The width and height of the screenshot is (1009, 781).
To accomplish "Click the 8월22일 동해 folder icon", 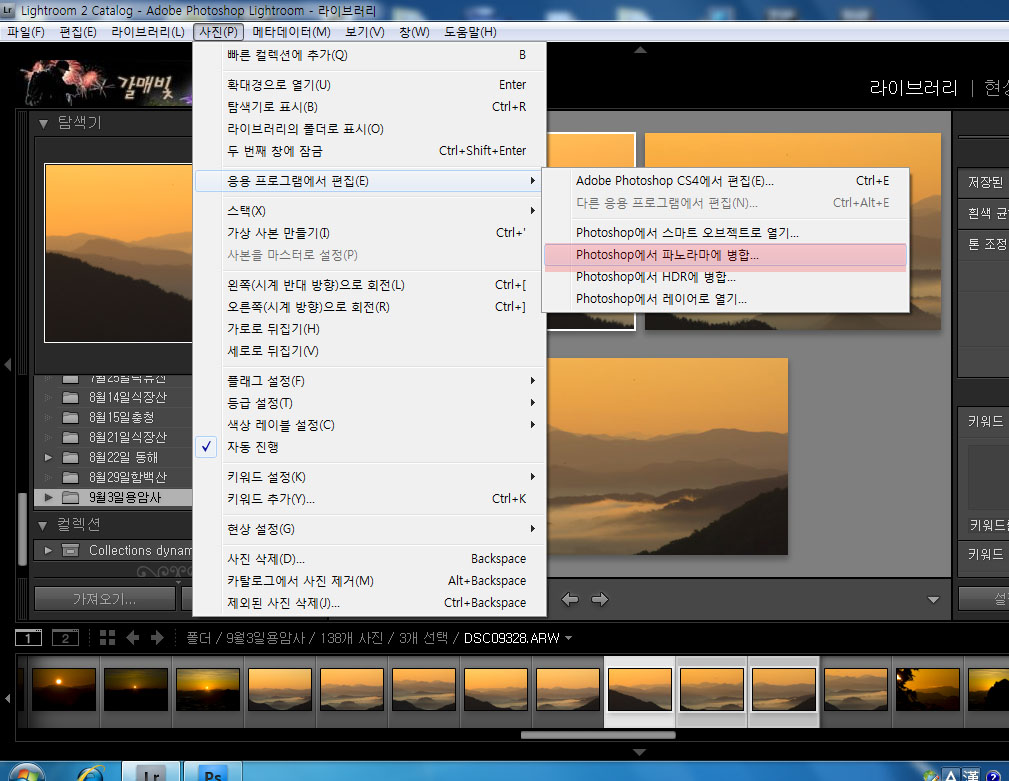I will [x=70, y=457].
